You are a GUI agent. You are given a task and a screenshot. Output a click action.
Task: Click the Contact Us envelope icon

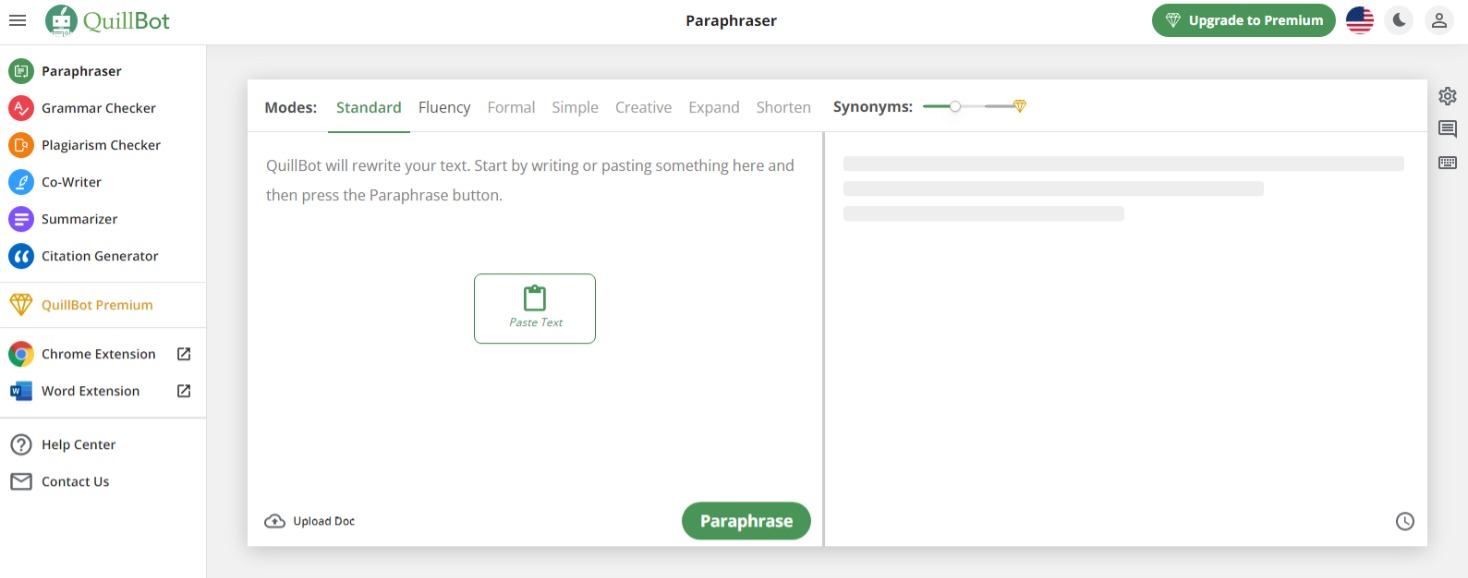click(21, 482)
